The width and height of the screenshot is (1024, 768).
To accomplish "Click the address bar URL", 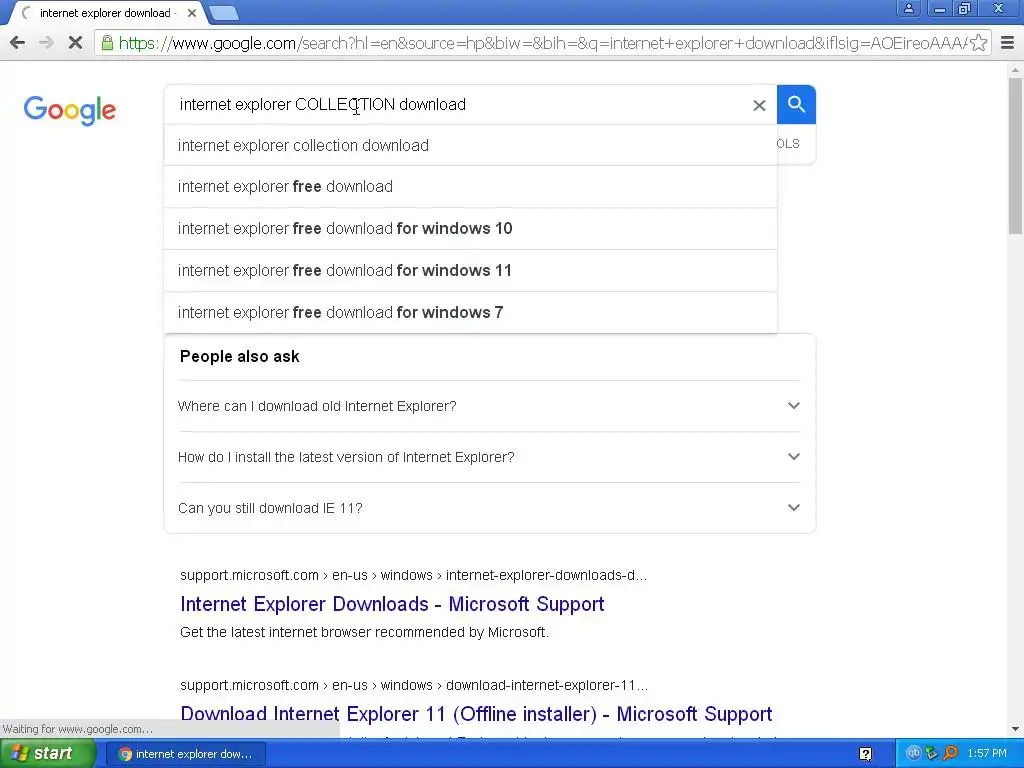I will tap(542, 43).
